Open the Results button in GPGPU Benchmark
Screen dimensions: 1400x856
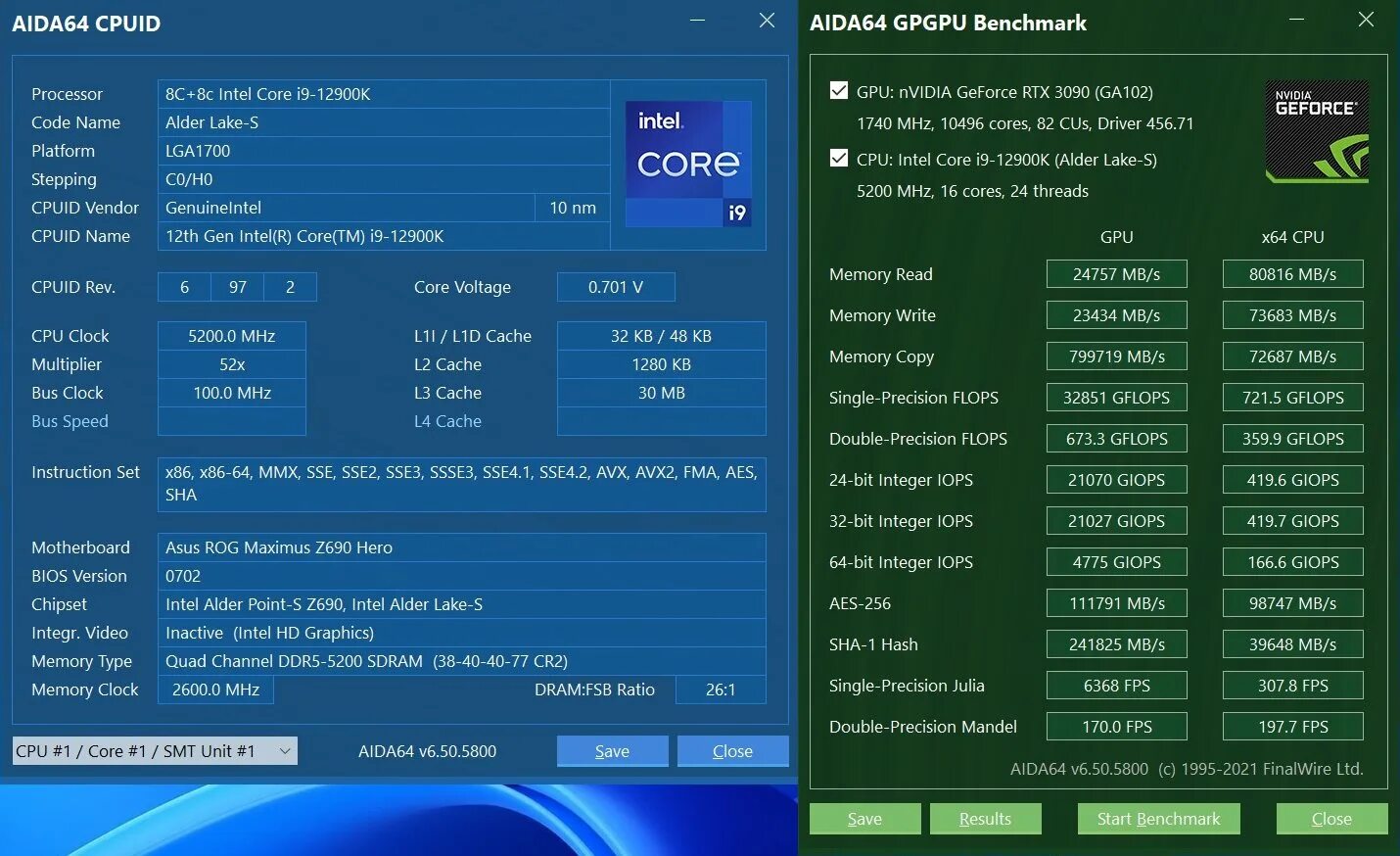click(986, 819)
